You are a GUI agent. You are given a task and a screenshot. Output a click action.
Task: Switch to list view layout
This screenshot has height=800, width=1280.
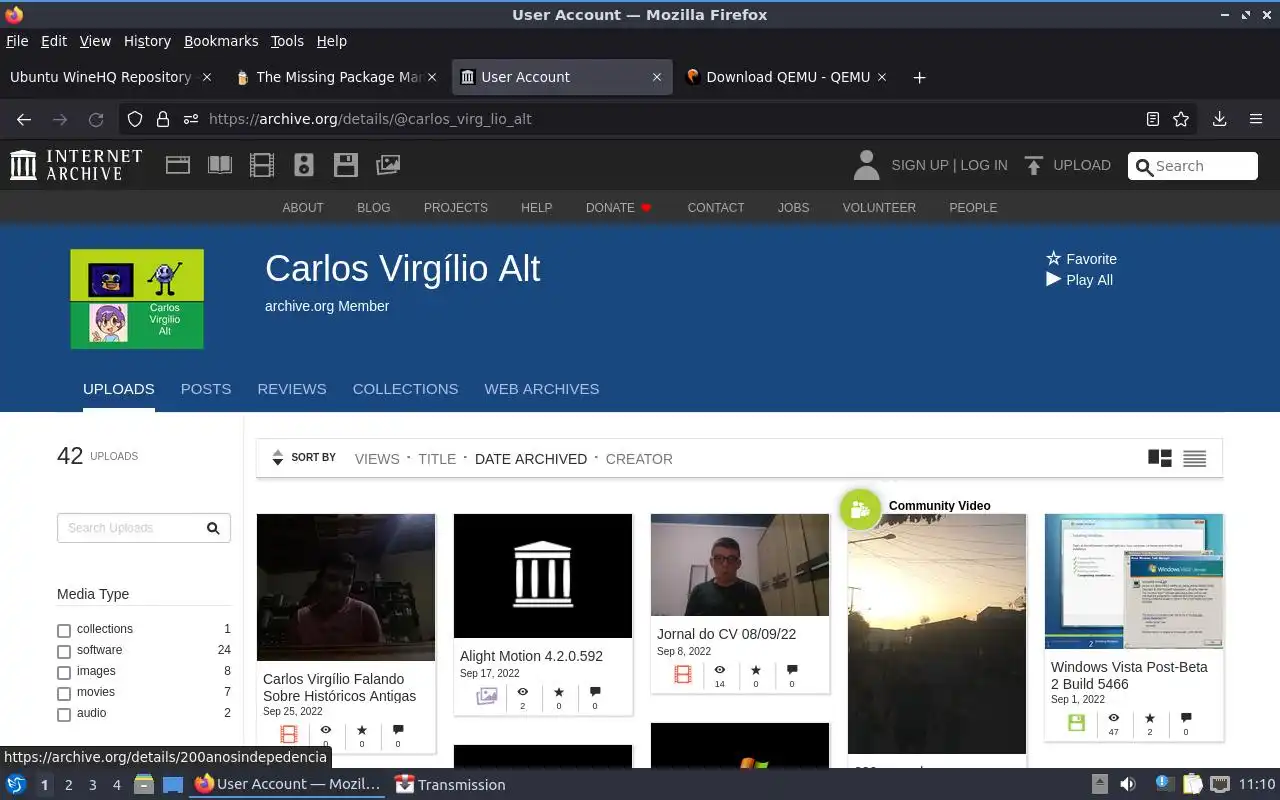pos(1194,458)
